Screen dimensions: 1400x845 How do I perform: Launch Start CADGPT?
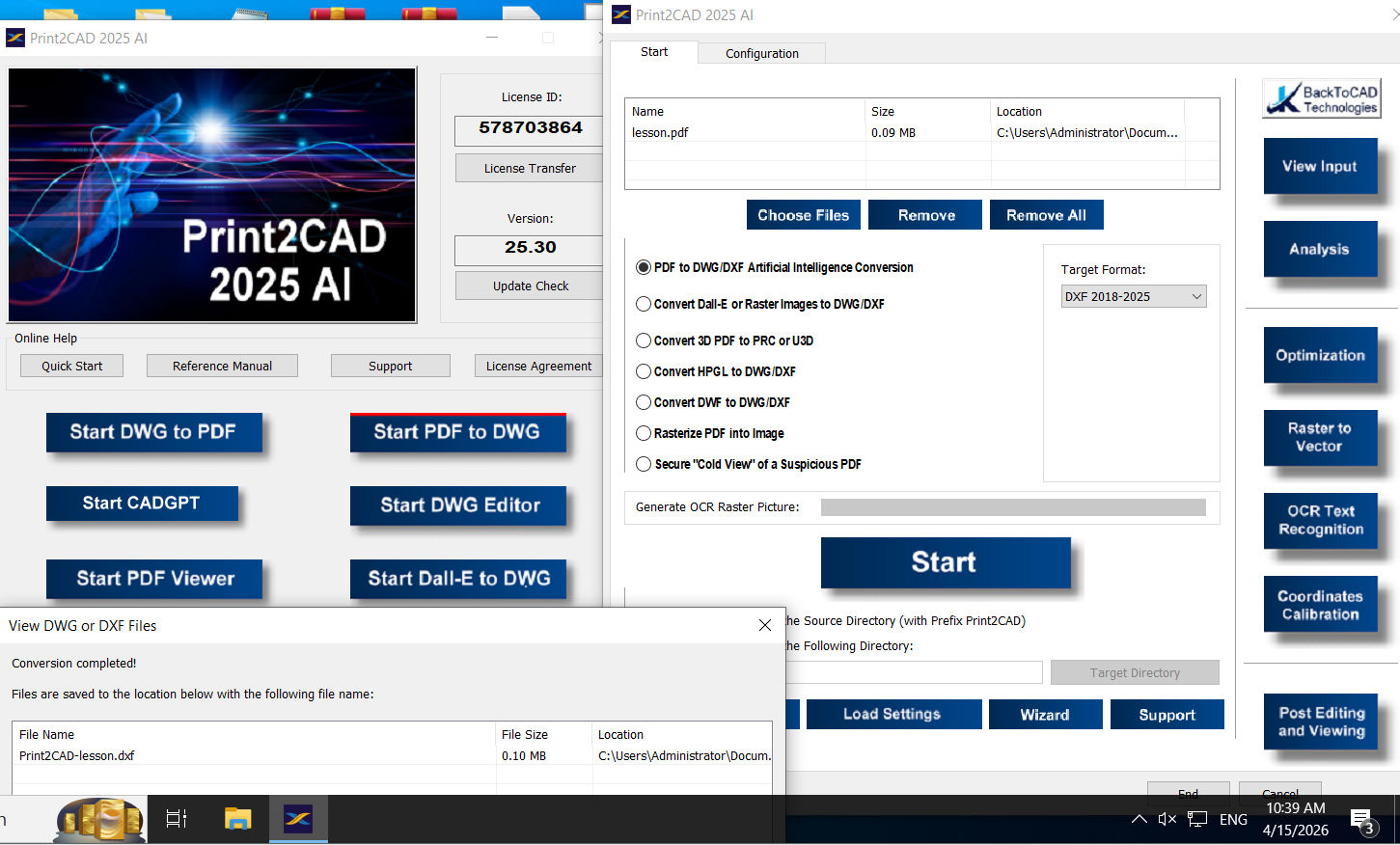coord(142,504)
